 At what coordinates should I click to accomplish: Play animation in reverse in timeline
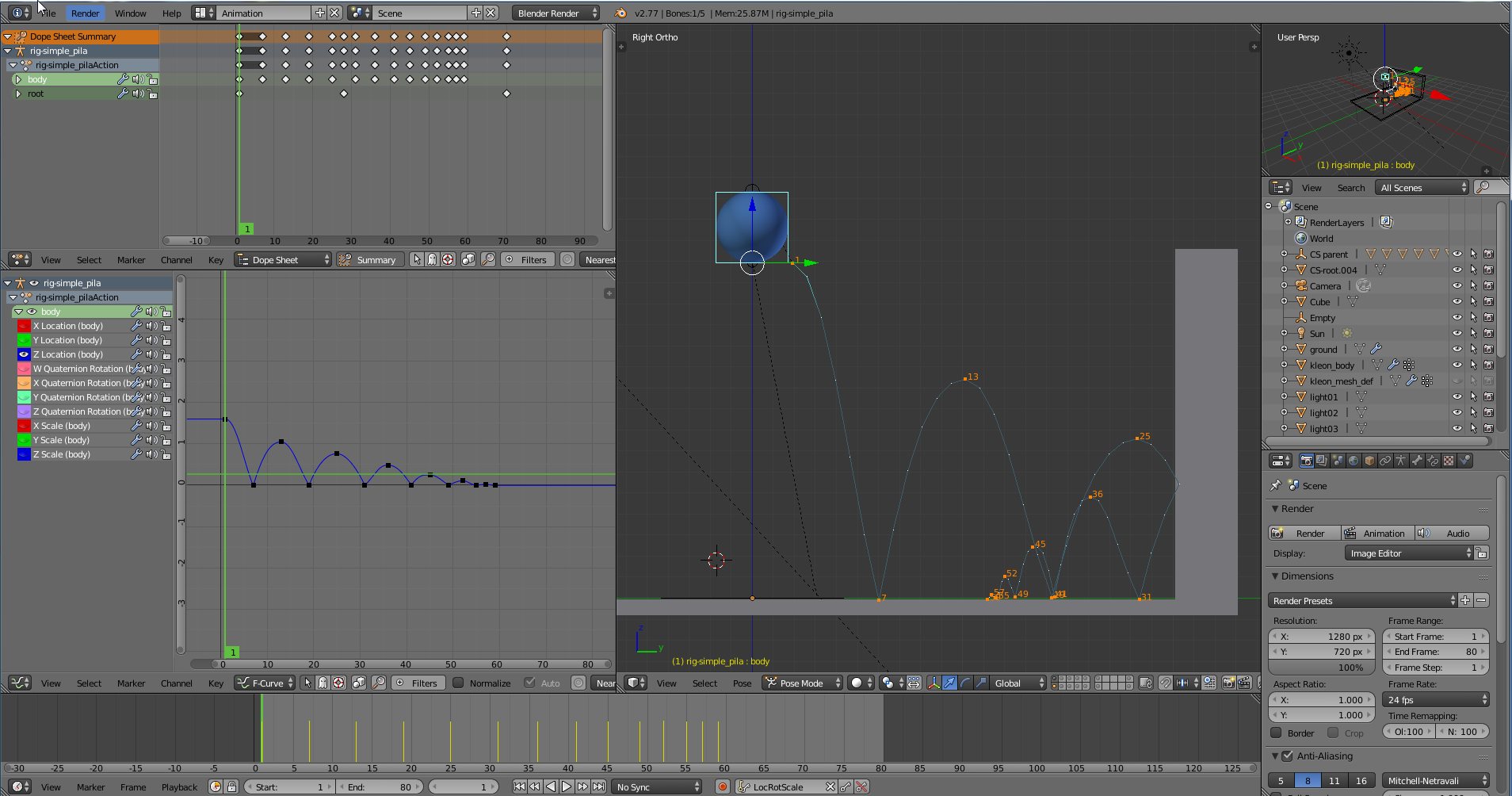pyautogui.click(x=551, y=786)
